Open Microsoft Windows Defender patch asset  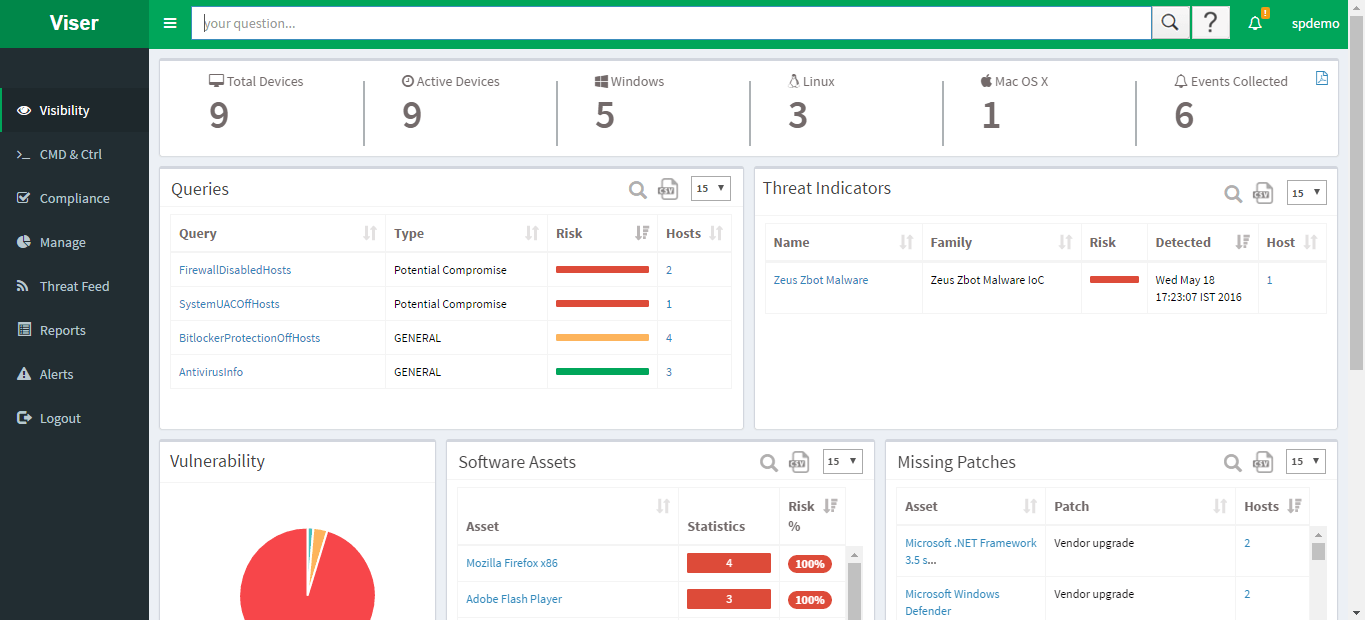point(952,602)
